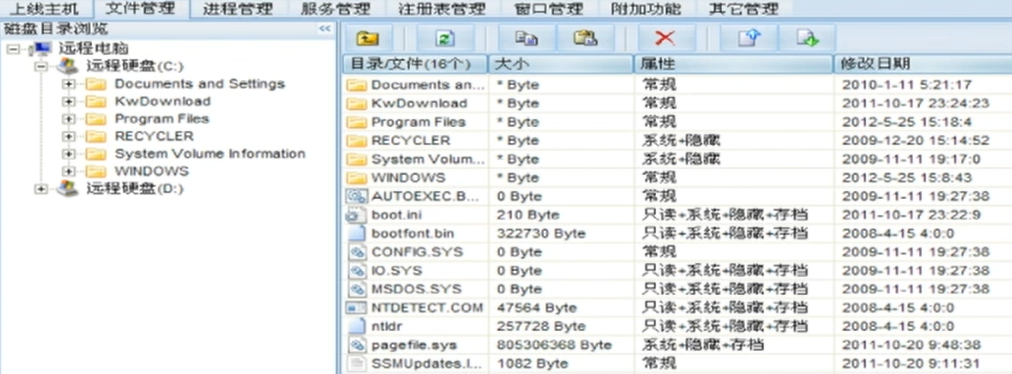Click the copy files toolbar icon
Viewport: 1012px width, 374px height.
(526, 38)
